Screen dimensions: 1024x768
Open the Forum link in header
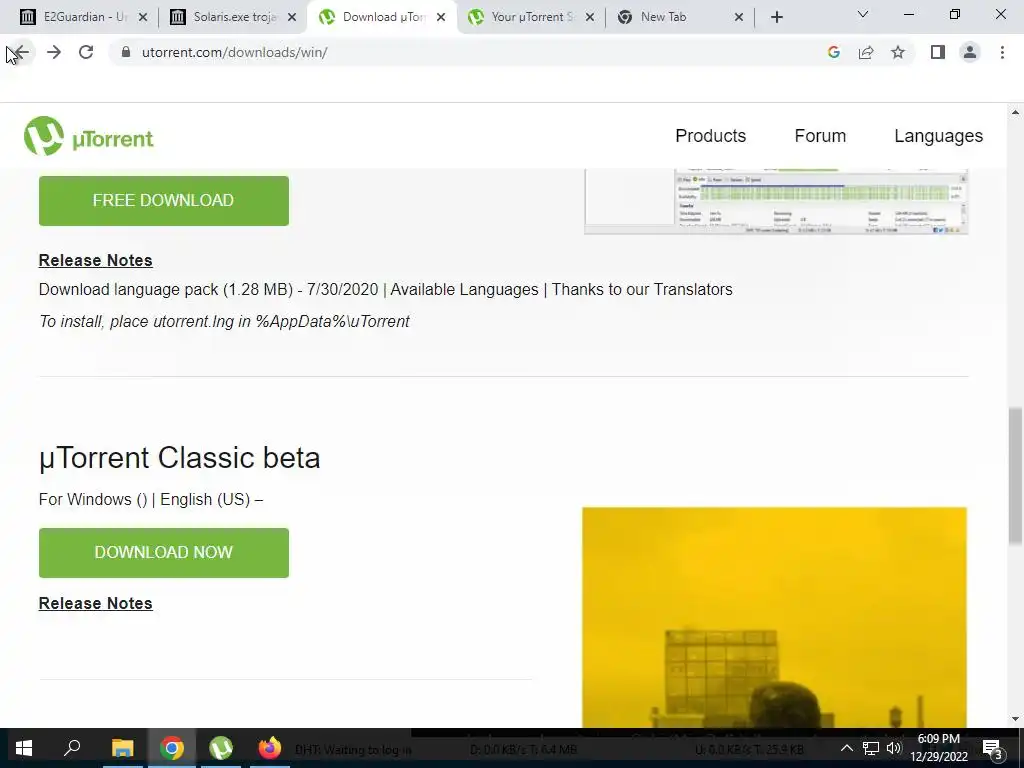[820, 136]
